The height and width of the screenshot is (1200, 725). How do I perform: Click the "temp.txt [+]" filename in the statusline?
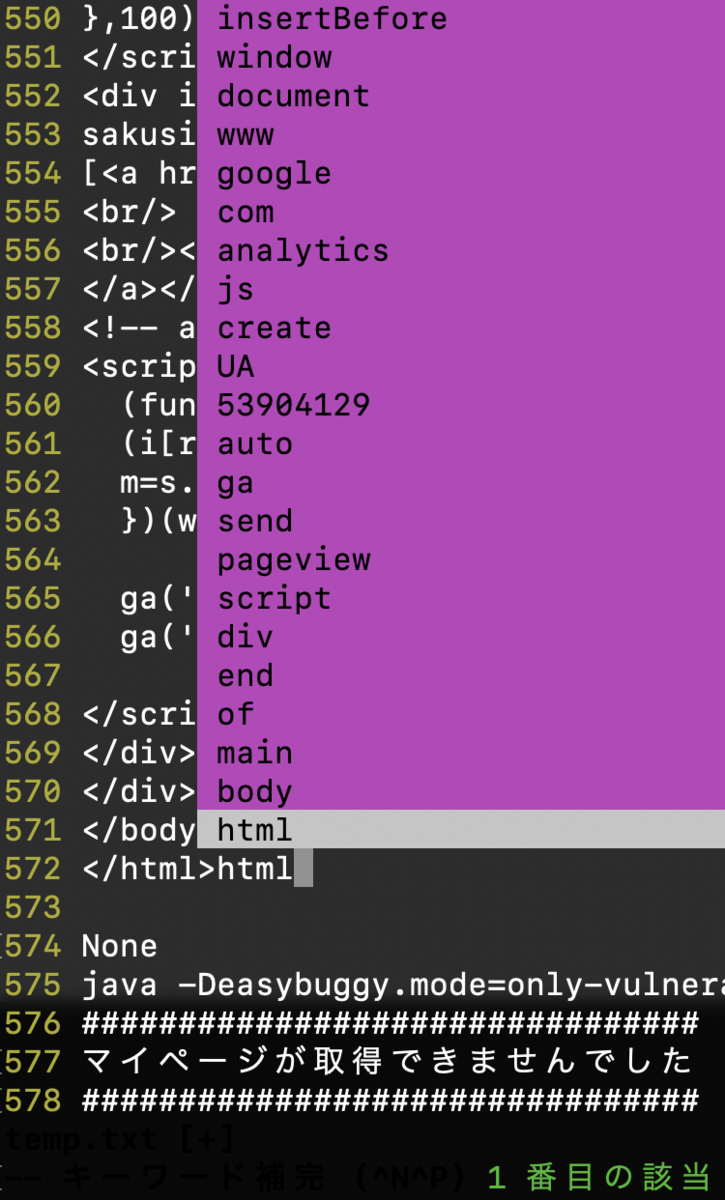(x=75, y=1138)
